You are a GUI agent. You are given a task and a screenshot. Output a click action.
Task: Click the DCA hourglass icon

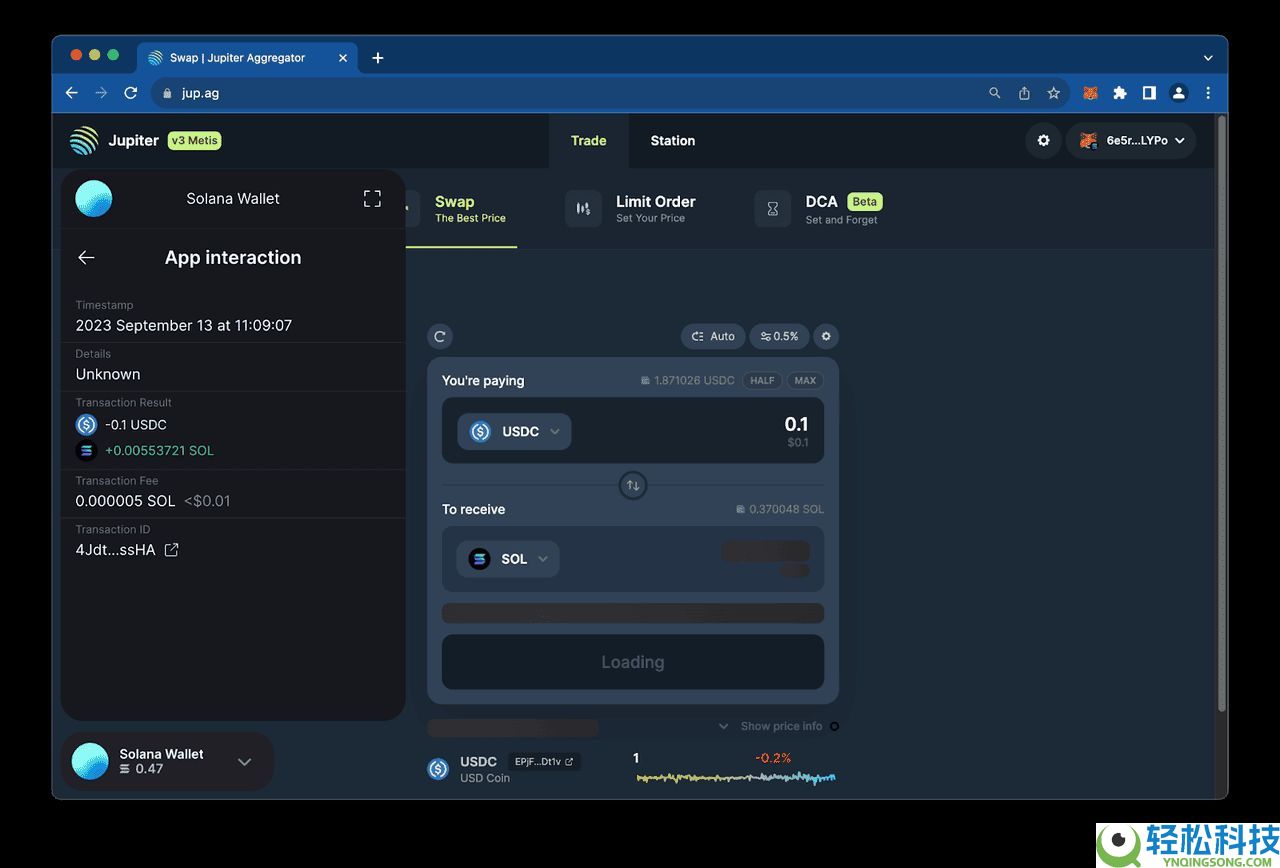(772, 209)
